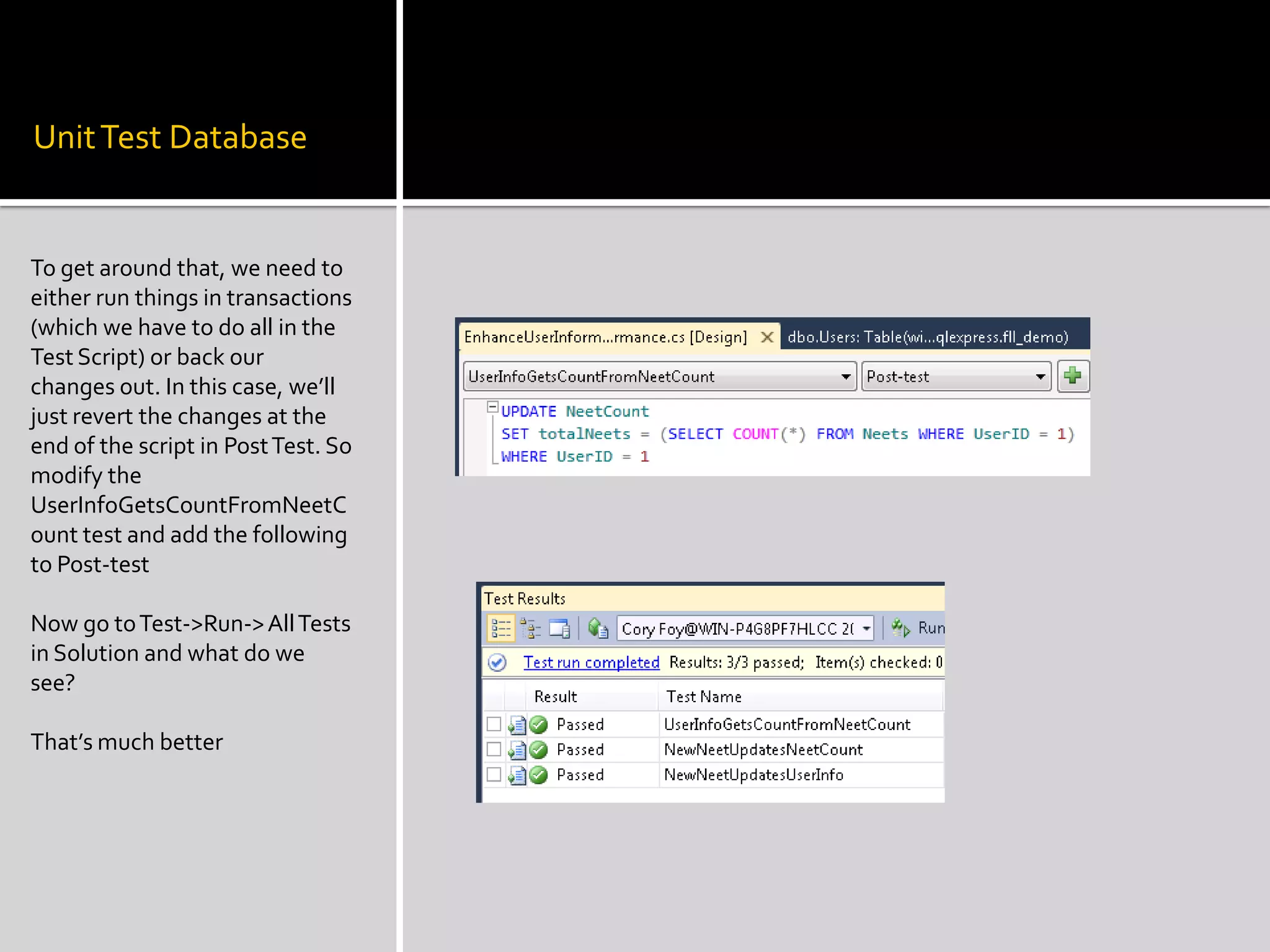The width and height of the screenshot is (1270, 952).
Task: Click the Test Results panel title
Action: pos(525,599)
